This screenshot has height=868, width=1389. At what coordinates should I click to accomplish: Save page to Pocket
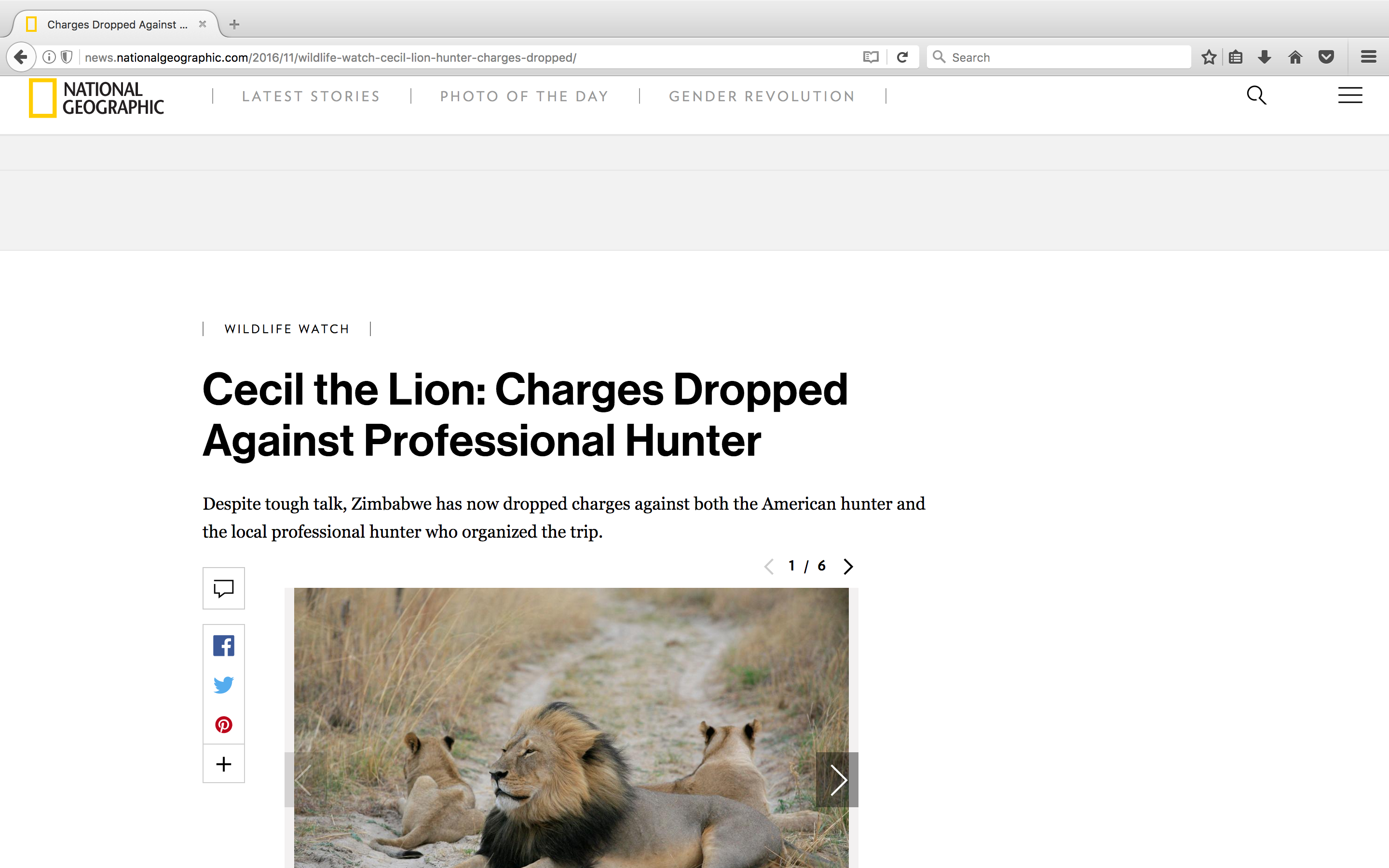pyautogui.click(x=1326, y=57)
